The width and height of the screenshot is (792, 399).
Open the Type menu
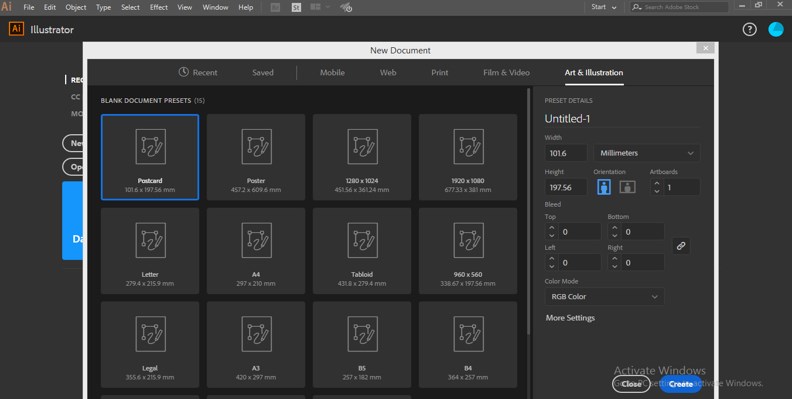tap(104, 7)
